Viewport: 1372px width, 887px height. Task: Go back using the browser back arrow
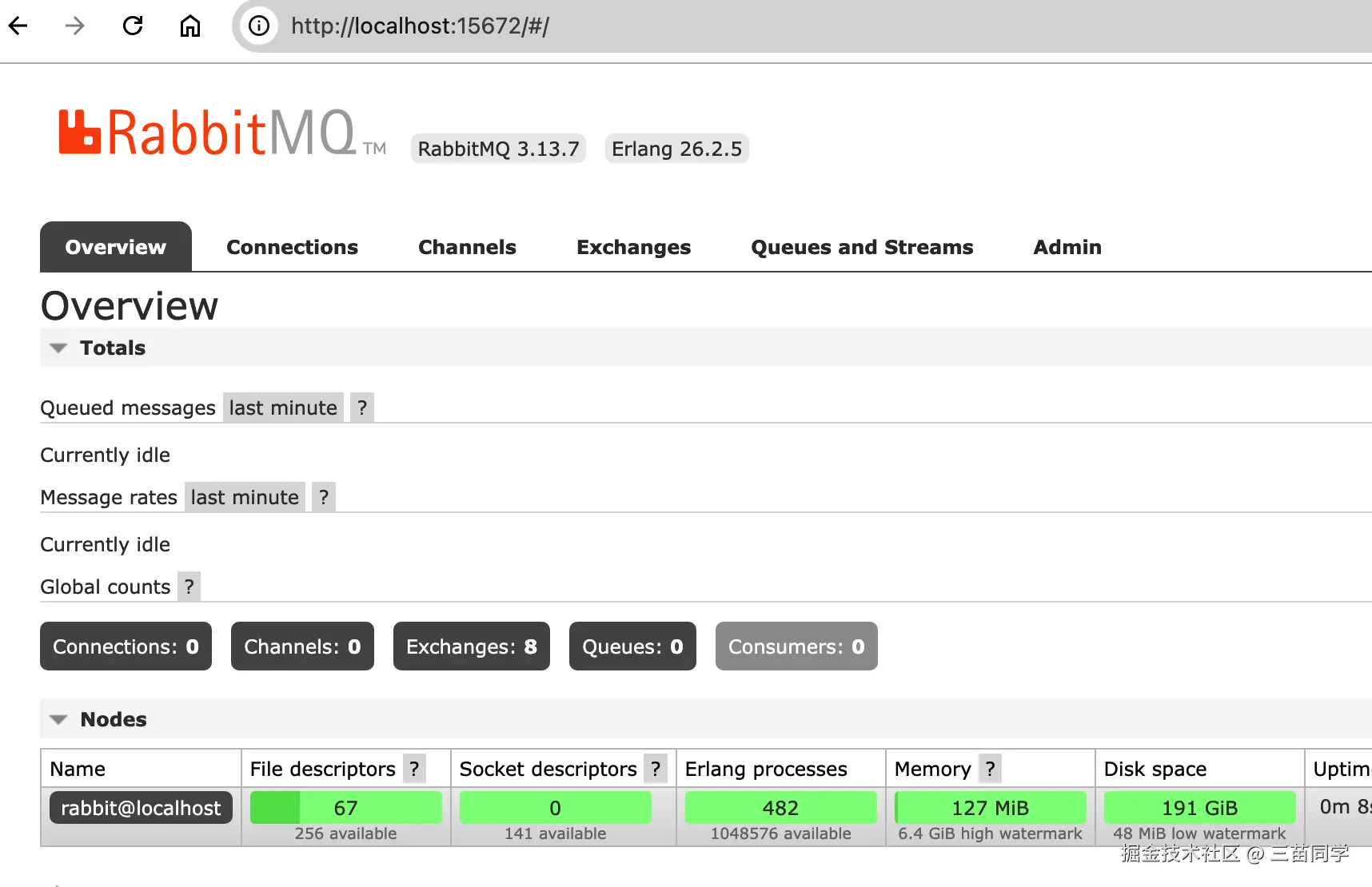click(18, 26)
